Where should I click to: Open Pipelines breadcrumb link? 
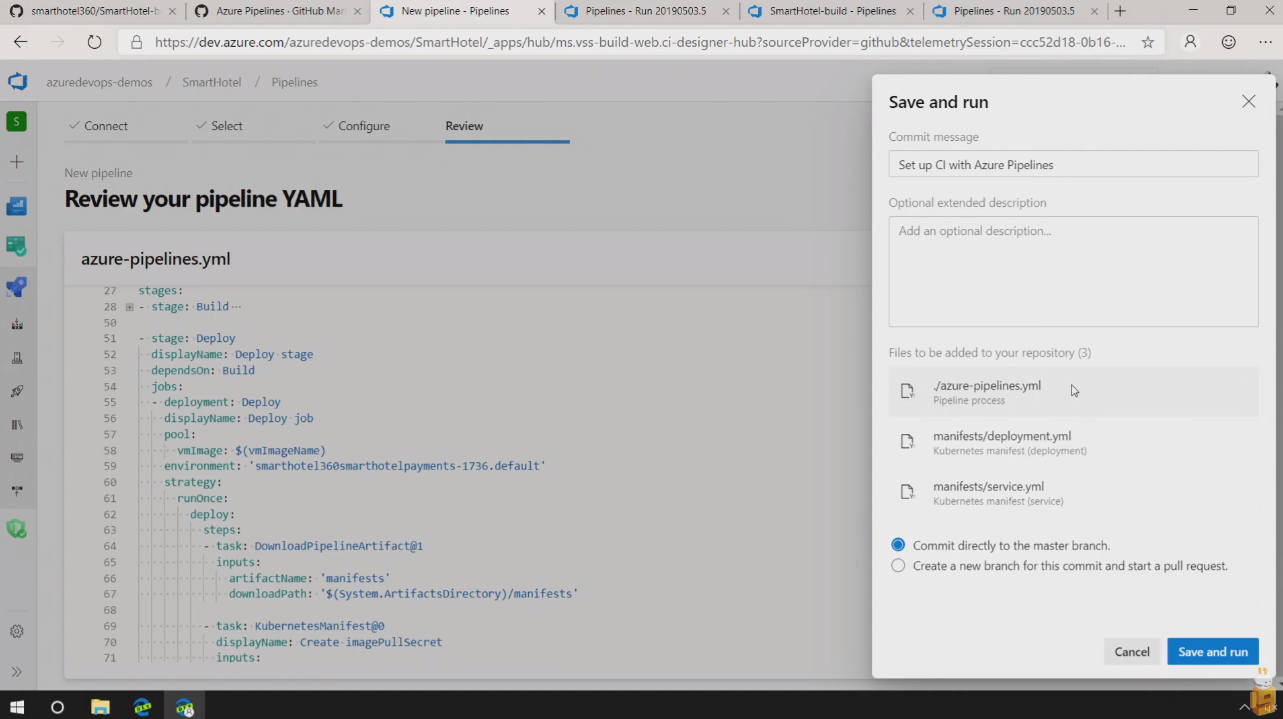(x=294, y=82)
